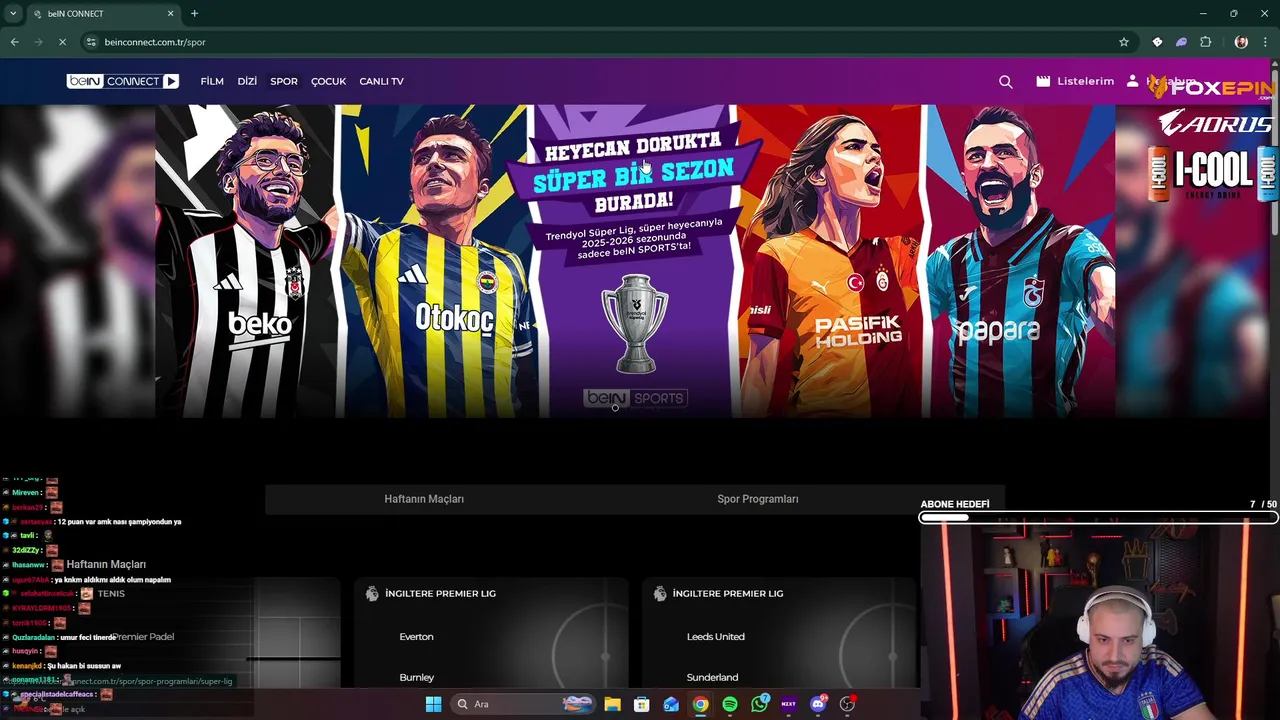Open Discord from the taskbar
Screen dimensions: 1280x720
(x=819, y=704)
